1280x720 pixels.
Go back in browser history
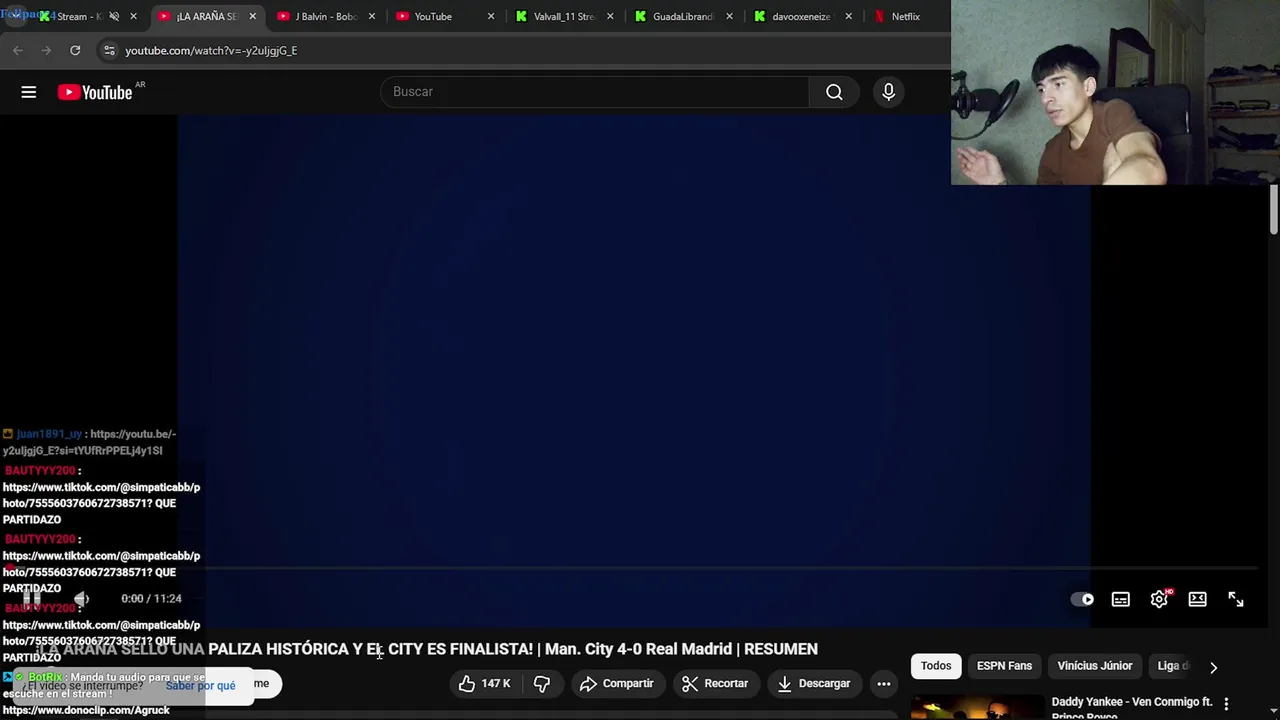pos(18,50)
